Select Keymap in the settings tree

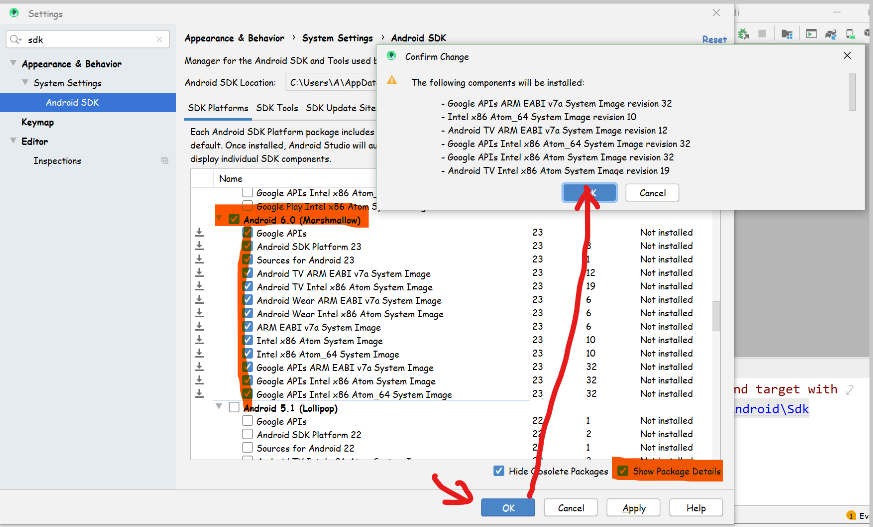[37, 122]
